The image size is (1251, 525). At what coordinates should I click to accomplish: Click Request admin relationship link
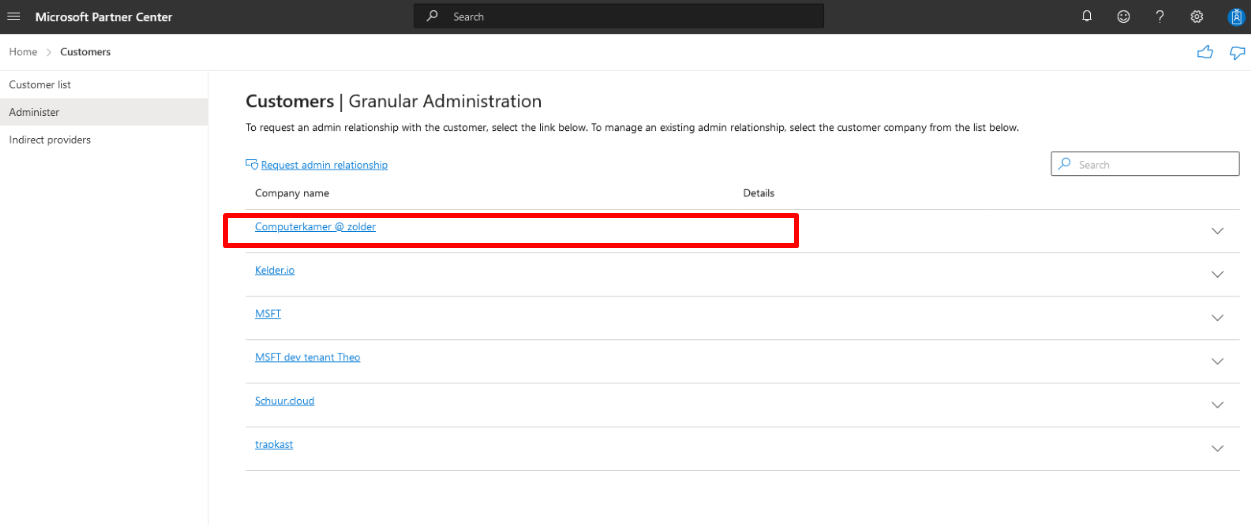[x=324, y=165]
